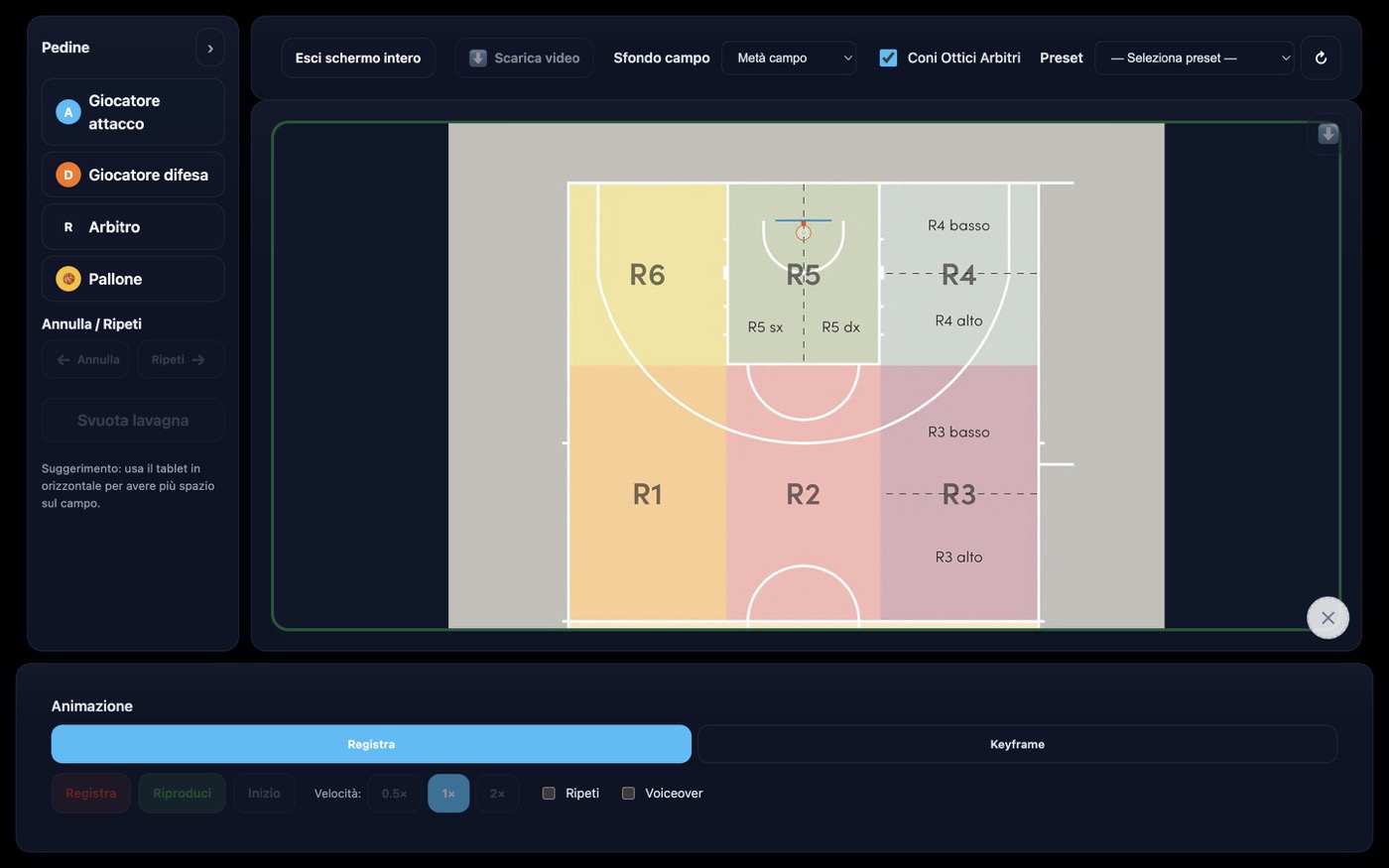Viewport: 1389px width, 868px height.
Task: Set speed to 1×
Action: coord(448,794)
